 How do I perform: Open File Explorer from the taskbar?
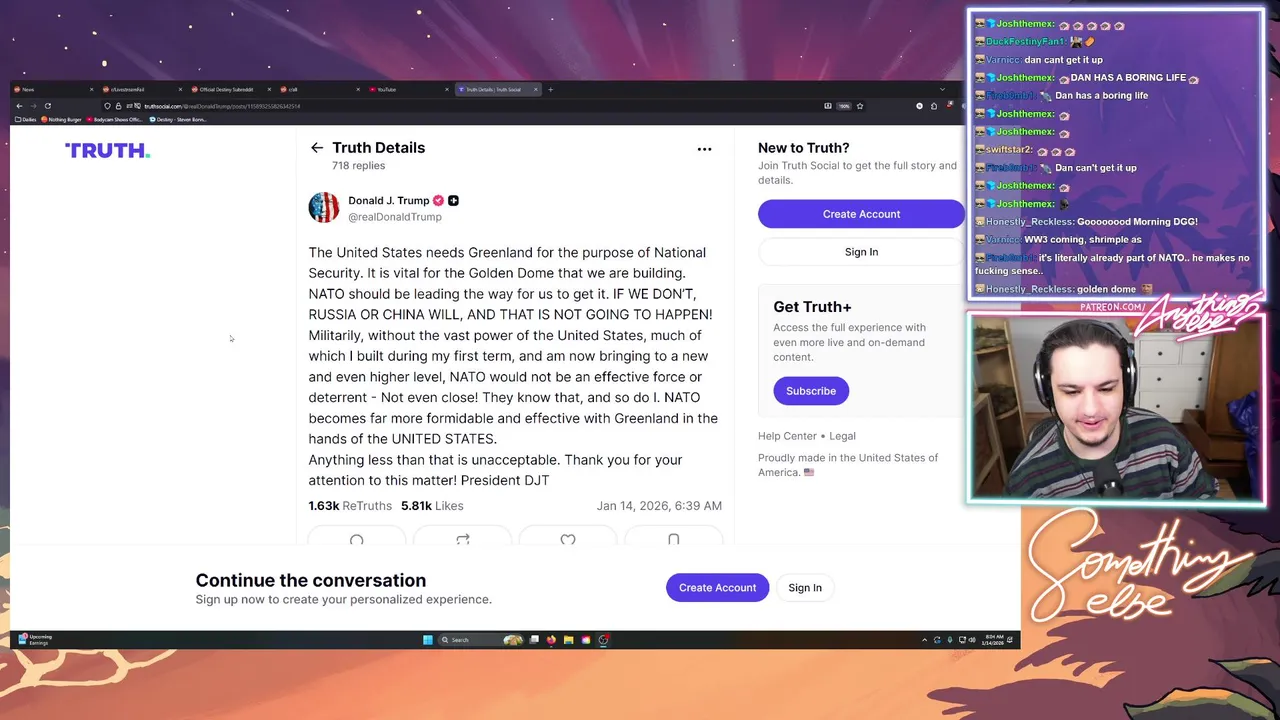click(568, 640)
